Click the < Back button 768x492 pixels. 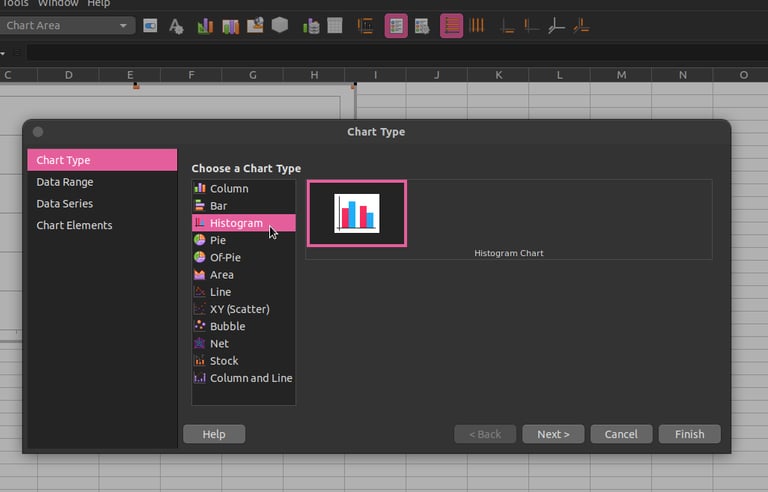[485, 434]
